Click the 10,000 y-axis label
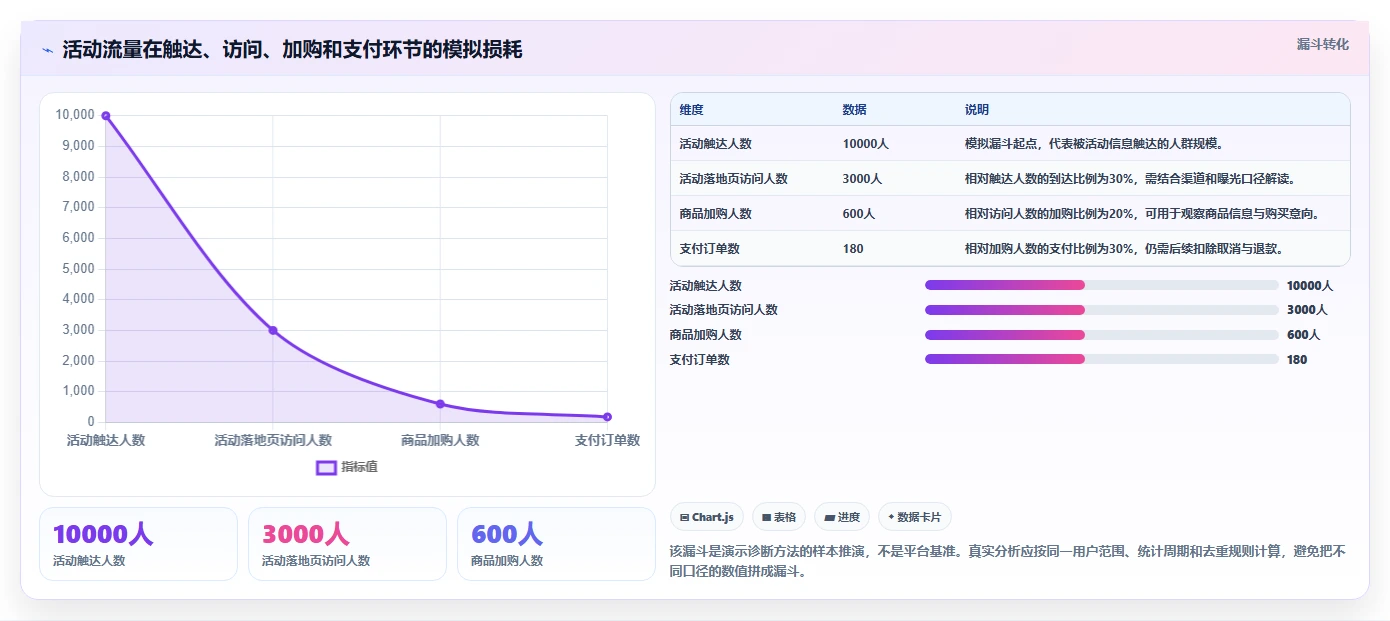This screenshot has height=621, width=1390. click(x=75, y=115)
